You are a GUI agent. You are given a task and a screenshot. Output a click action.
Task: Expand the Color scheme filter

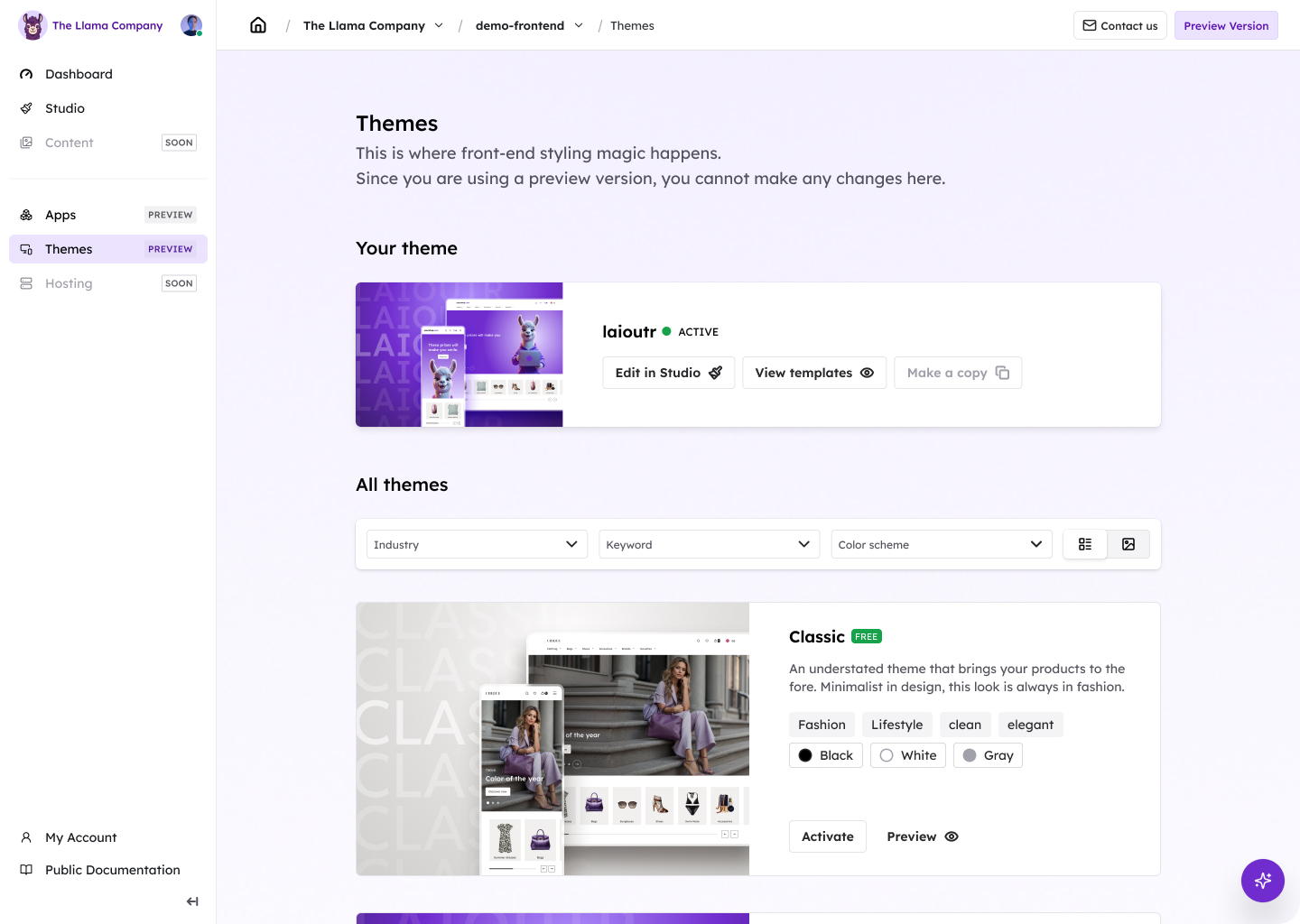point(941,544)
